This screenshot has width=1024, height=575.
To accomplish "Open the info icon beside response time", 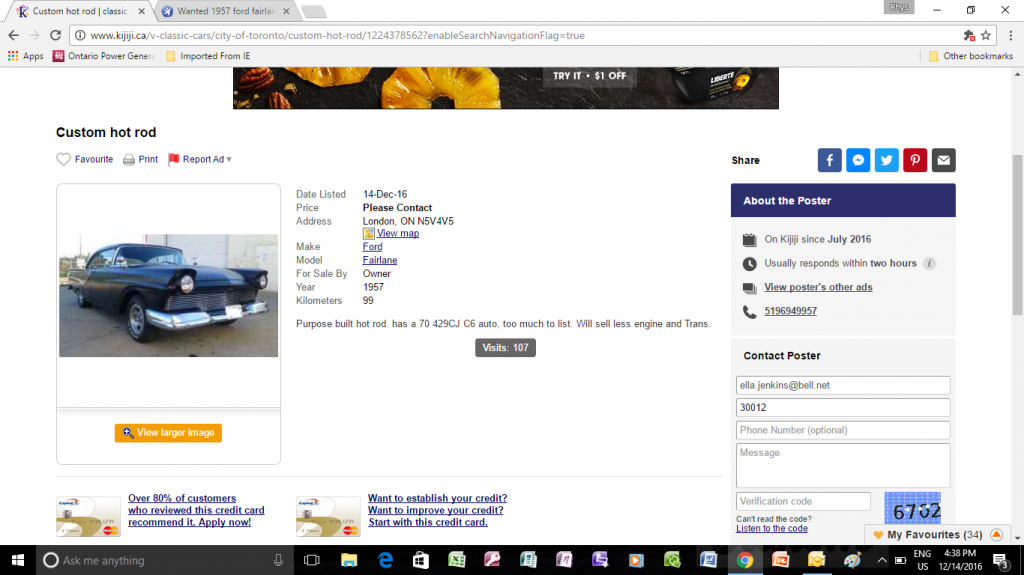I will [x=929, y=264].
